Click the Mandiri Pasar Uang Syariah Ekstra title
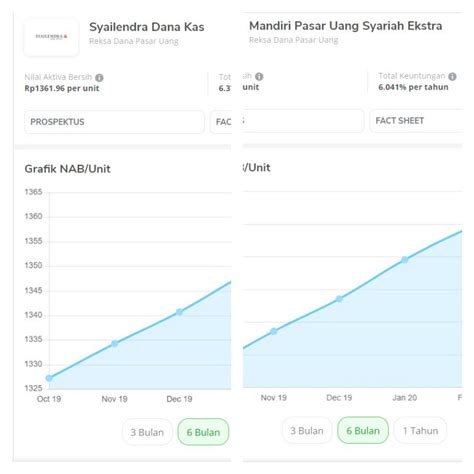The height and width of the screenshot is (474, 474). pyautogui.click(x=346, y=26)
